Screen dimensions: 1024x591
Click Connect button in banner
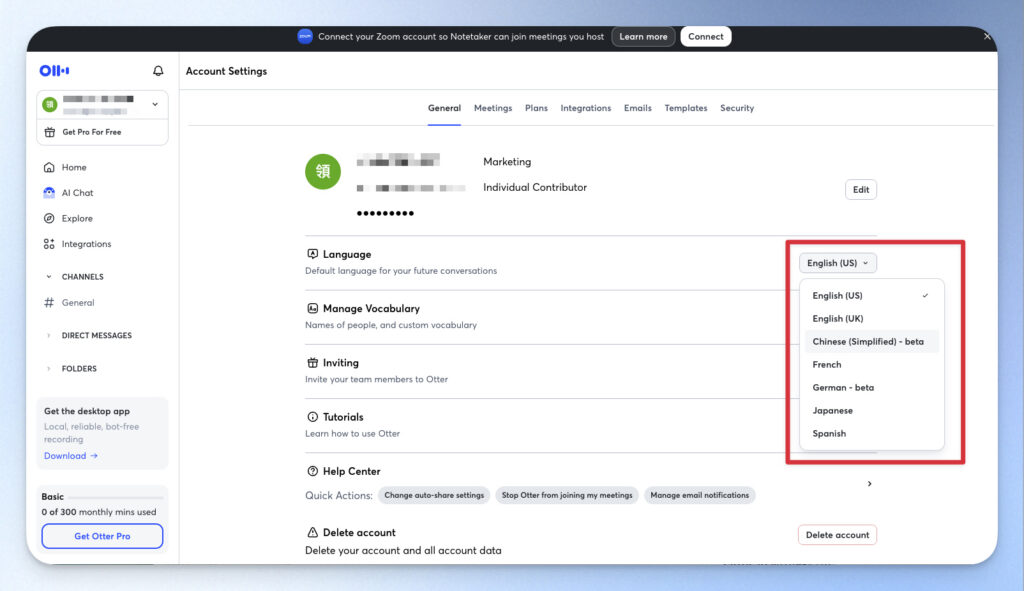coord(705,37)
